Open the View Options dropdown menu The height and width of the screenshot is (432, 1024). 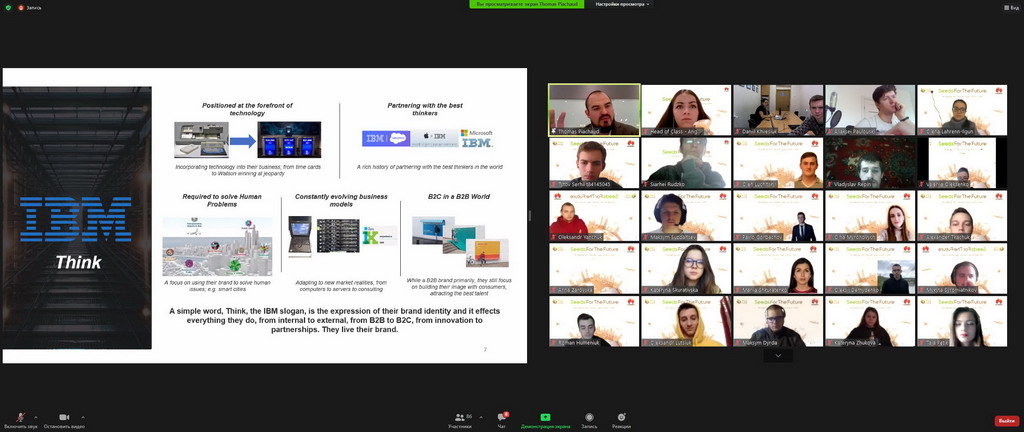[x=622, y=4]
